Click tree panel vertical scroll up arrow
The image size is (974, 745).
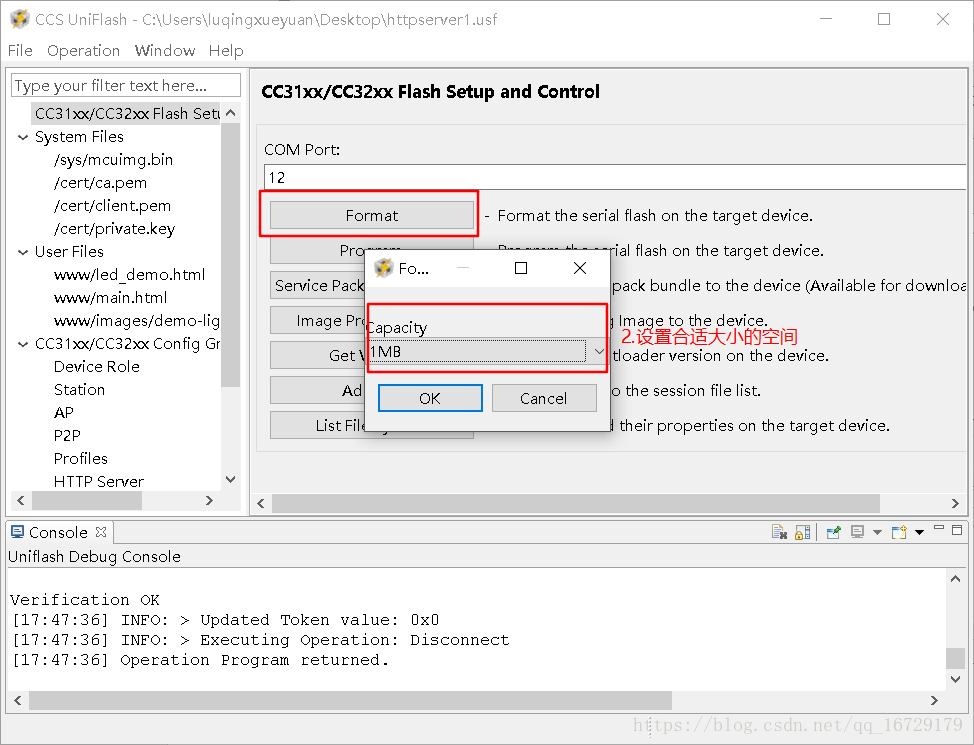pyautogui.click(x=230, y=113)
